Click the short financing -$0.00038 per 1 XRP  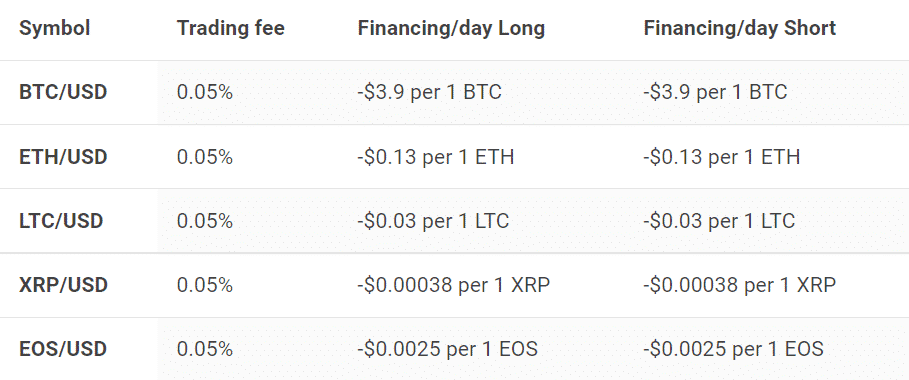pos(740,285)
